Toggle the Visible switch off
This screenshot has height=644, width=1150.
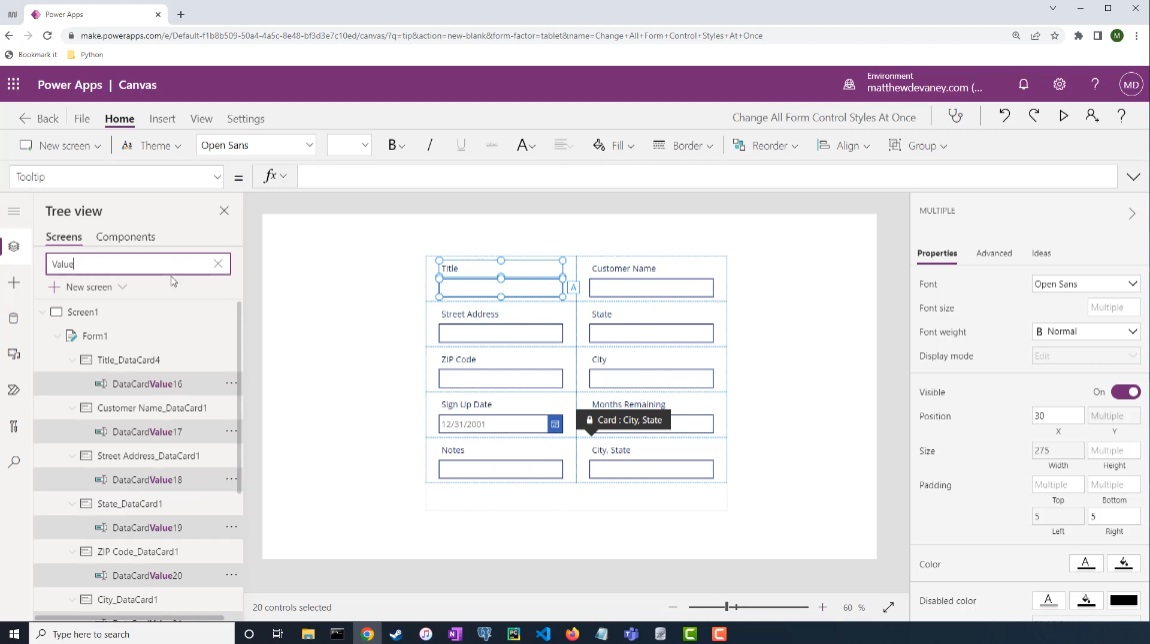(1125, 392)
